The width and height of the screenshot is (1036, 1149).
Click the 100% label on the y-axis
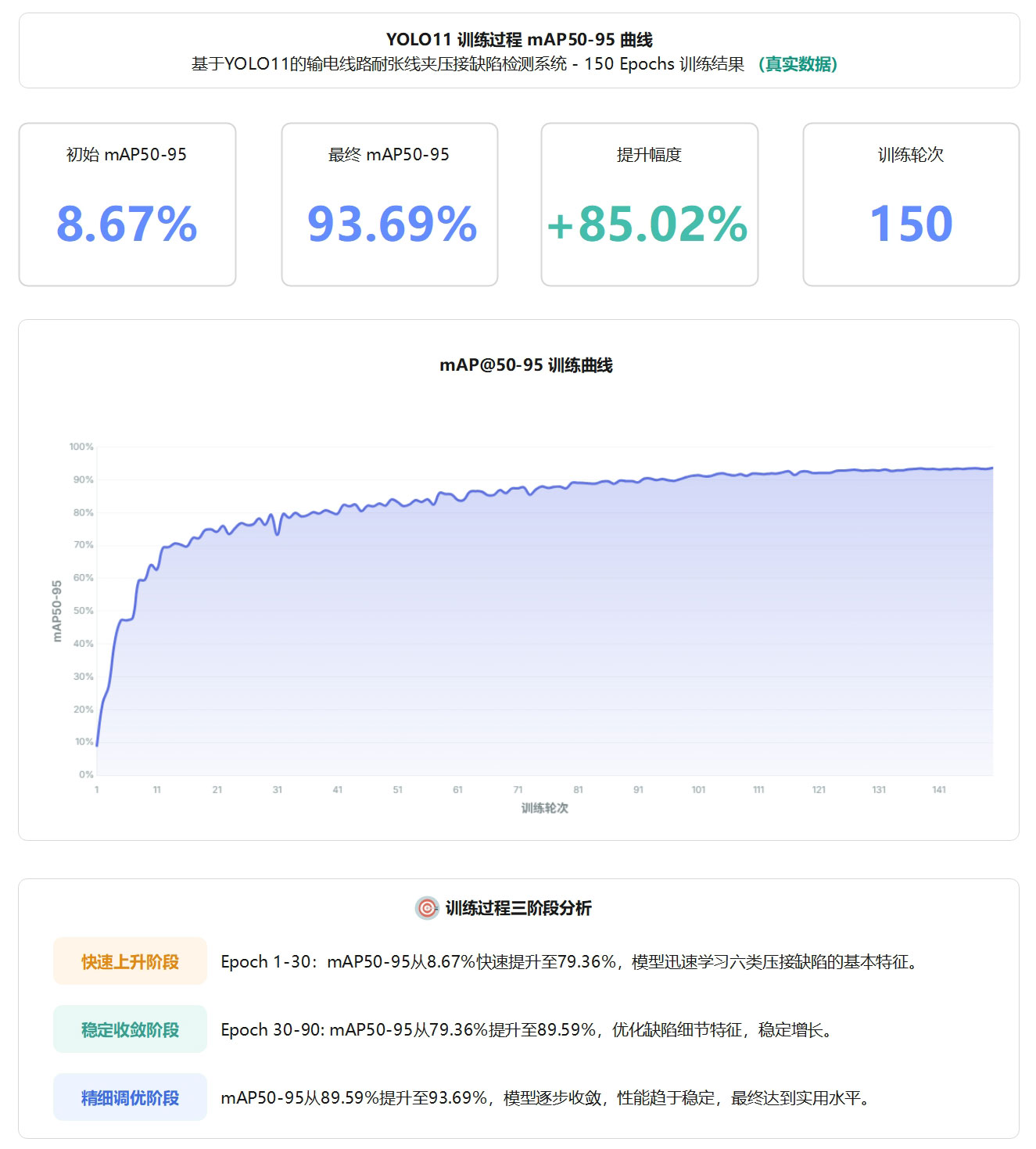[81, 447]
